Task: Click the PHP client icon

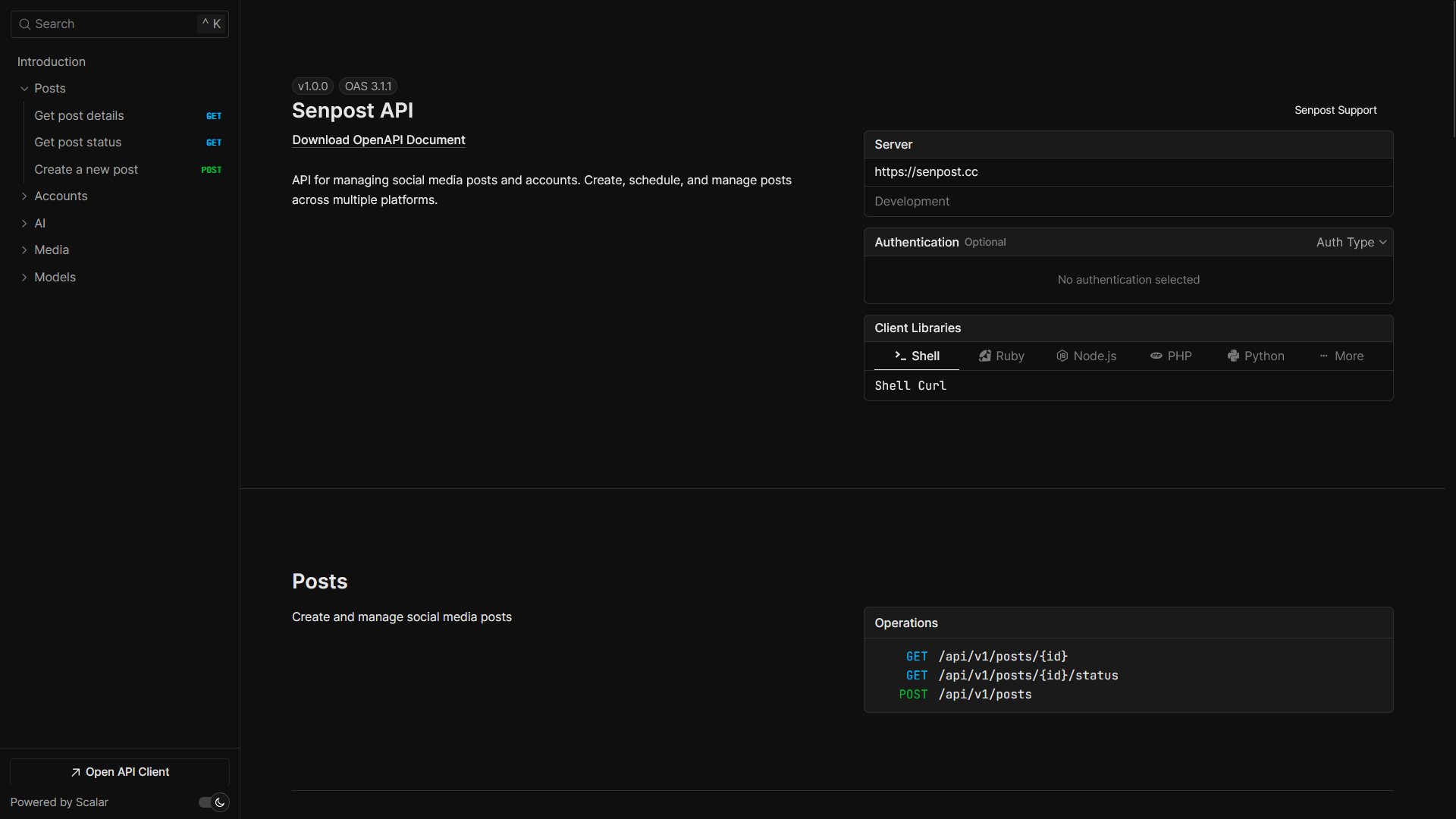Action: [1156, 356]
